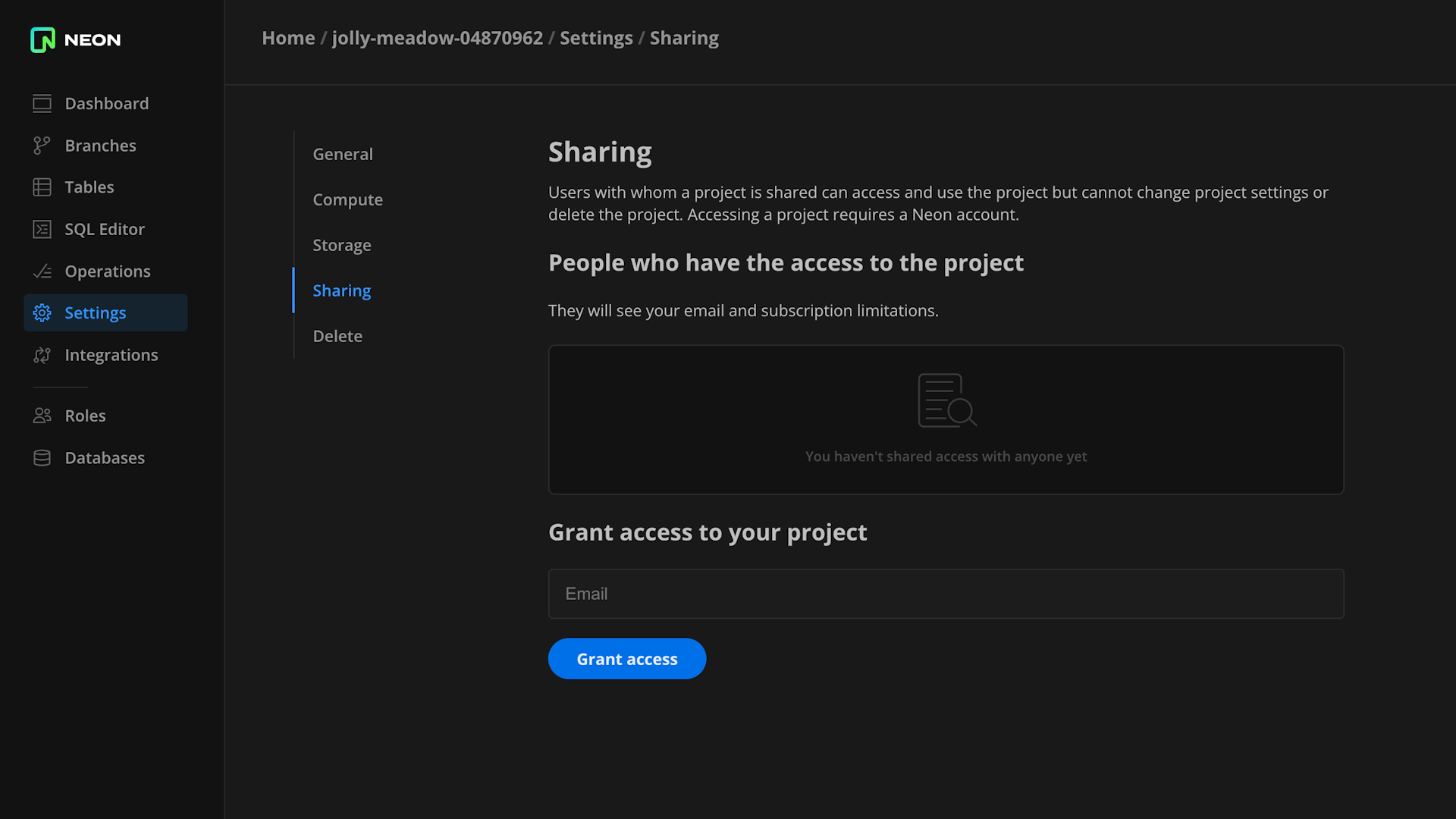Select the Roles icon in sidebar
The height and width of the screenshot is (819, 1456).
pos(42,415)
